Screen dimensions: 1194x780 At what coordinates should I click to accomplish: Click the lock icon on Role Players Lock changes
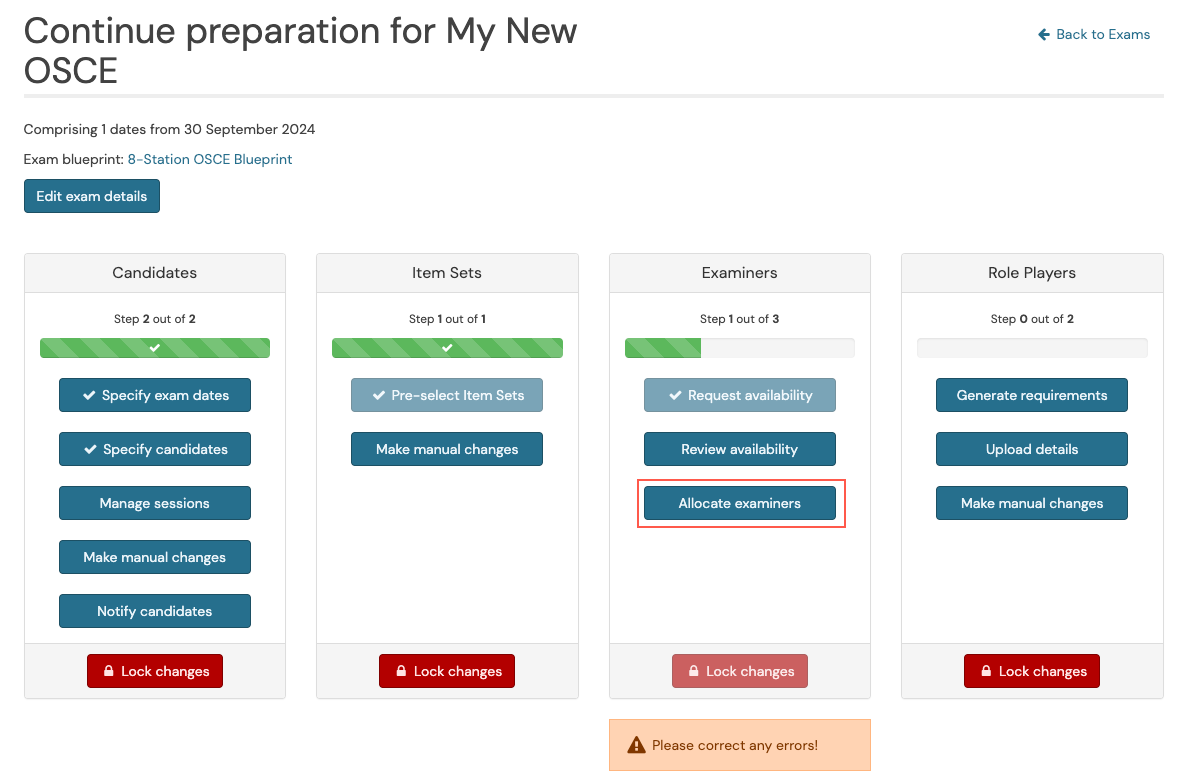coord(985,671)
